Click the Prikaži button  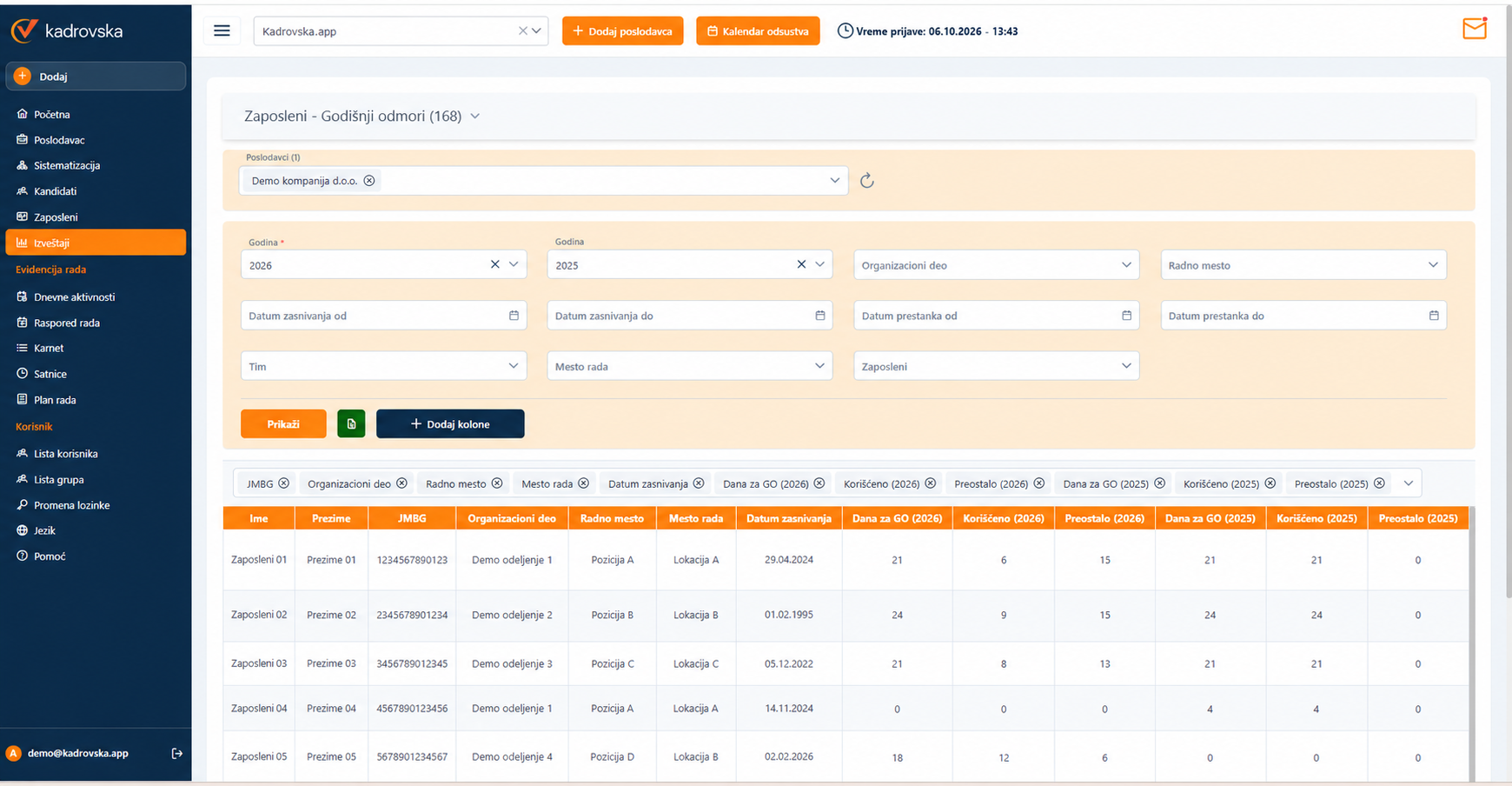[283, 424]
